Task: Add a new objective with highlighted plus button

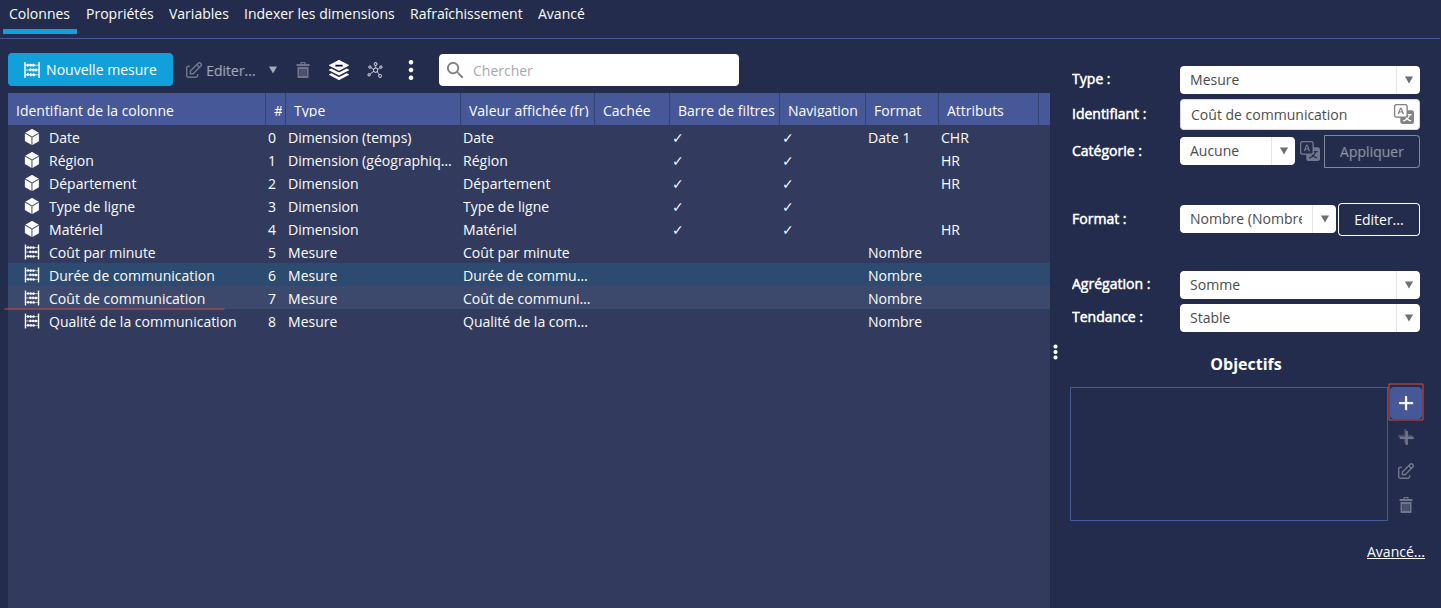Action: coord(1405,403)
